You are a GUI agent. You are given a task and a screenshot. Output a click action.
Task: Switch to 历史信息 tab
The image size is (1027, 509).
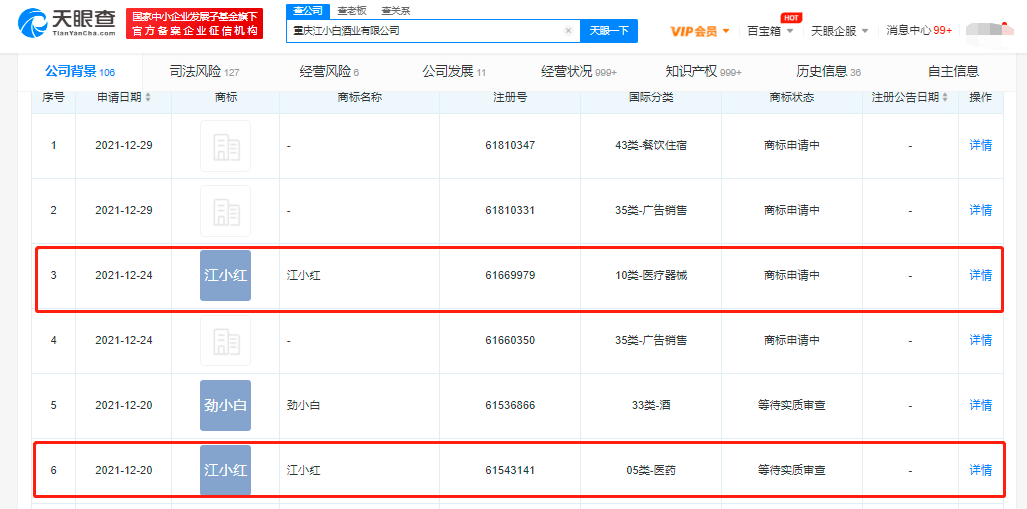tap(829, 71)
